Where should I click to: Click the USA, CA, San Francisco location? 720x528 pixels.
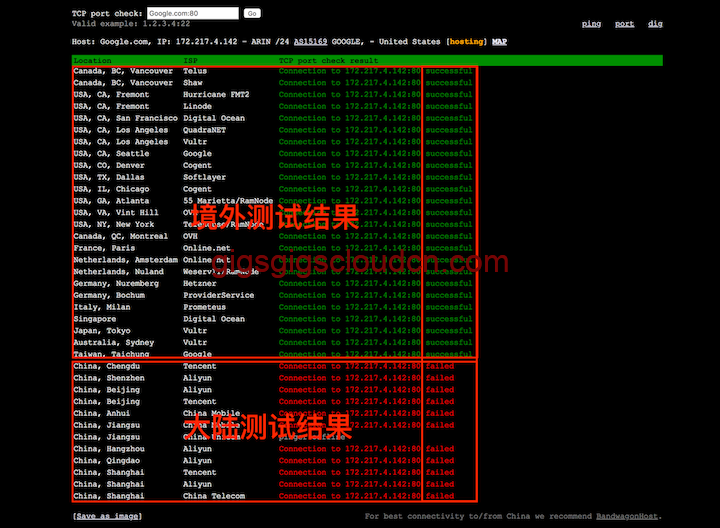coord(125,118)
